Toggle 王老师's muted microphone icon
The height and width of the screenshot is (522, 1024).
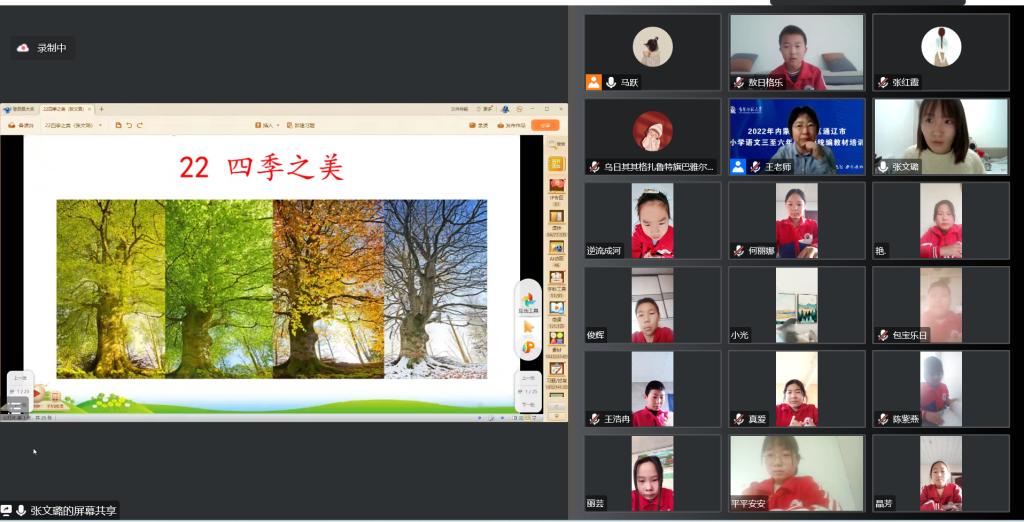[x=755, y=167]
